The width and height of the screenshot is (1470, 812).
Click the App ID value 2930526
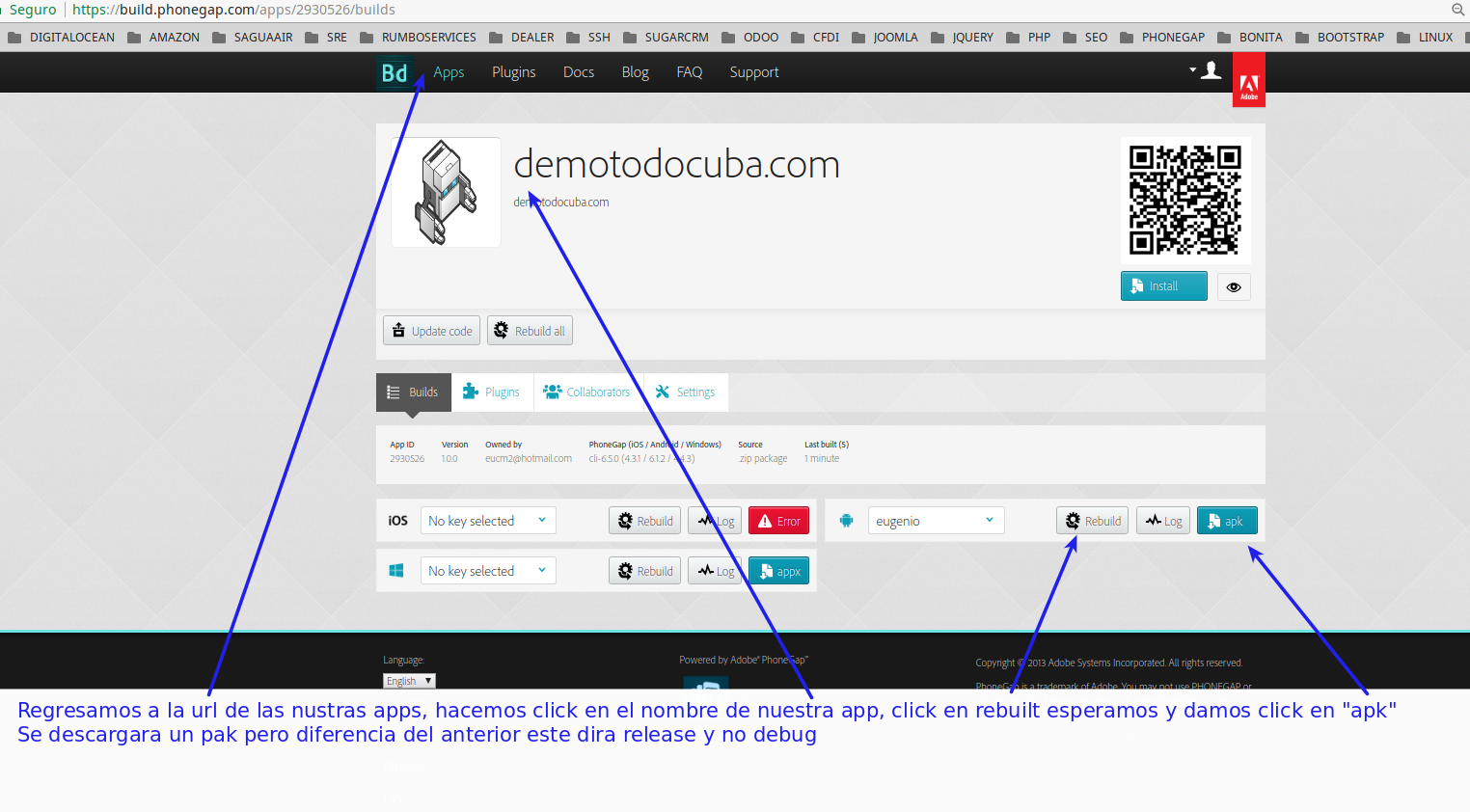[x=407, y=459]
